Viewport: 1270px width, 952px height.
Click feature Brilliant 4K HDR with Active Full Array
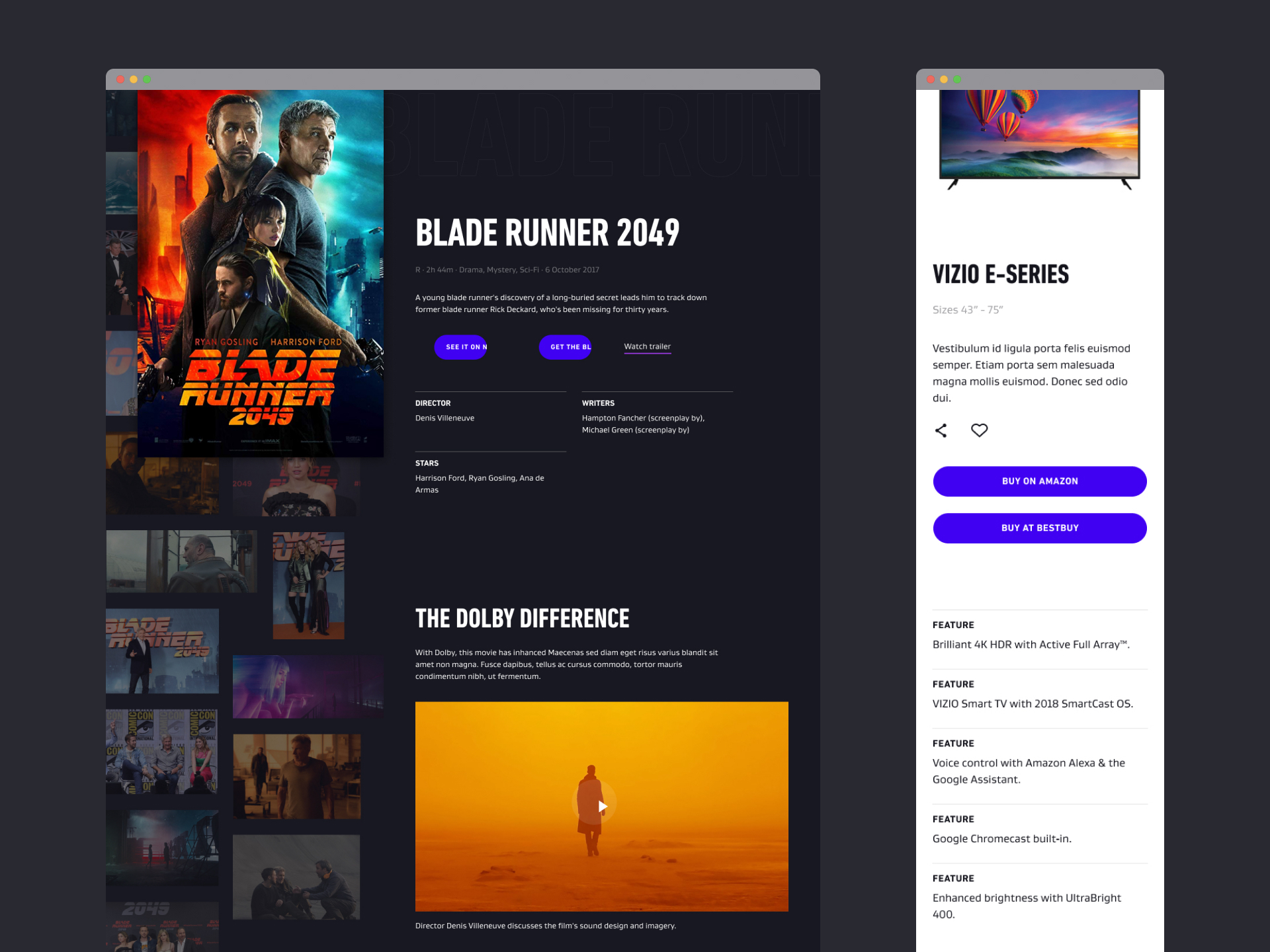click(1031, 645)
